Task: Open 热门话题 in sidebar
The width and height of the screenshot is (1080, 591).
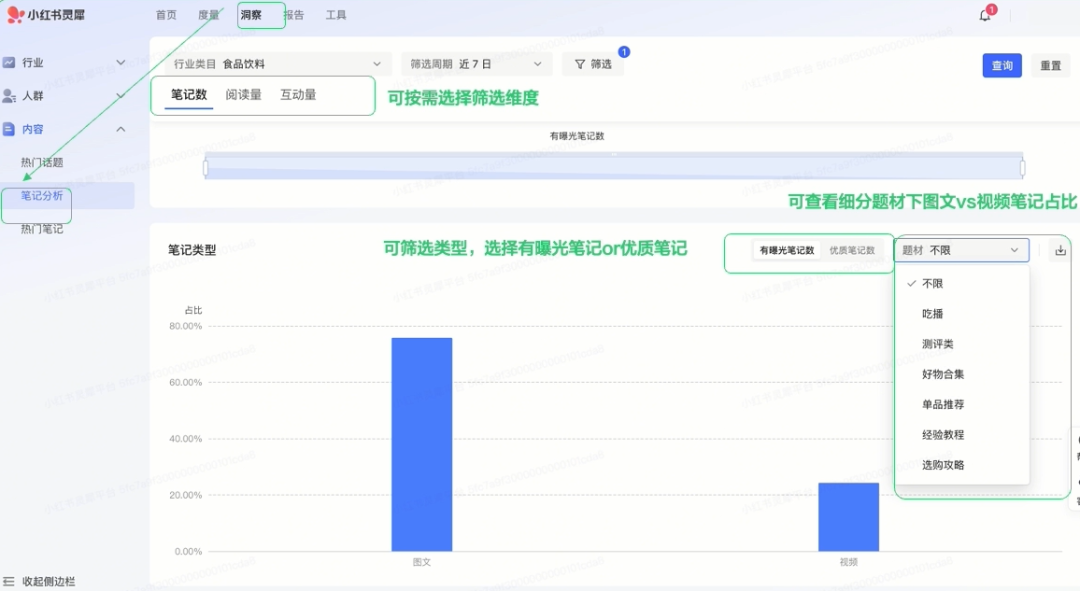Action: click(42, 162)
